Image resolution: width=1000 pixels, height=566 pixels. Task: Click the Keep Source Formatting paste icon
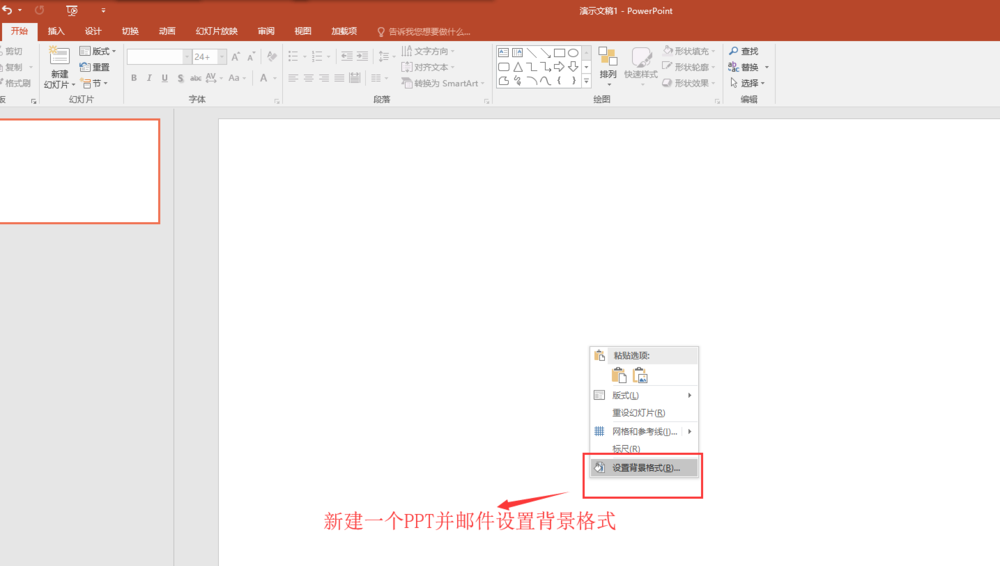(619, 376)
